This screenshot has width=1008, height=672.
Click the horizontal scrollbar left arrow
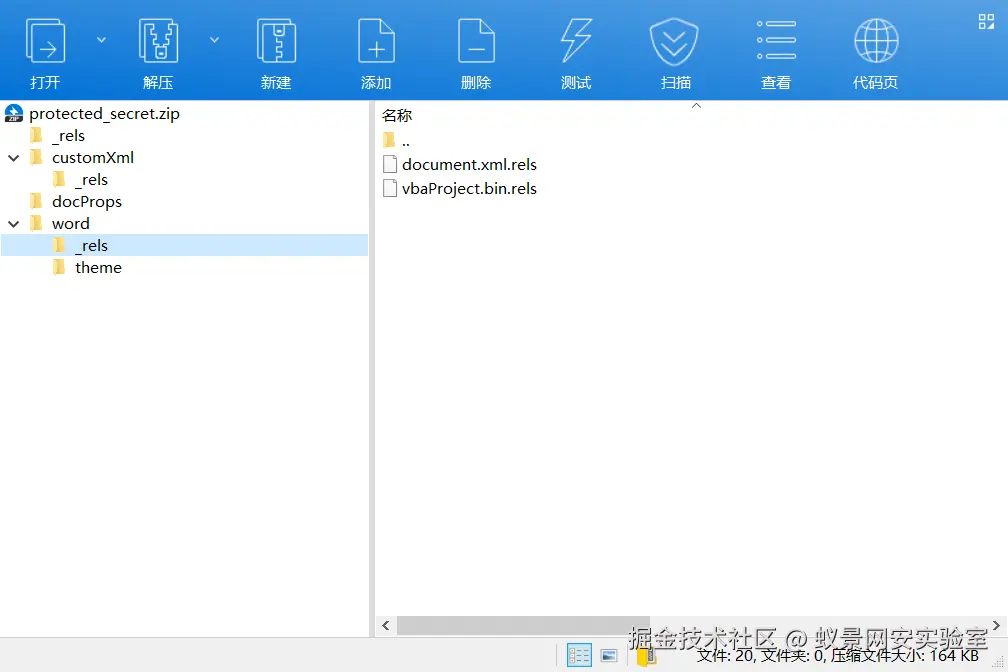(x=386, y=626)
